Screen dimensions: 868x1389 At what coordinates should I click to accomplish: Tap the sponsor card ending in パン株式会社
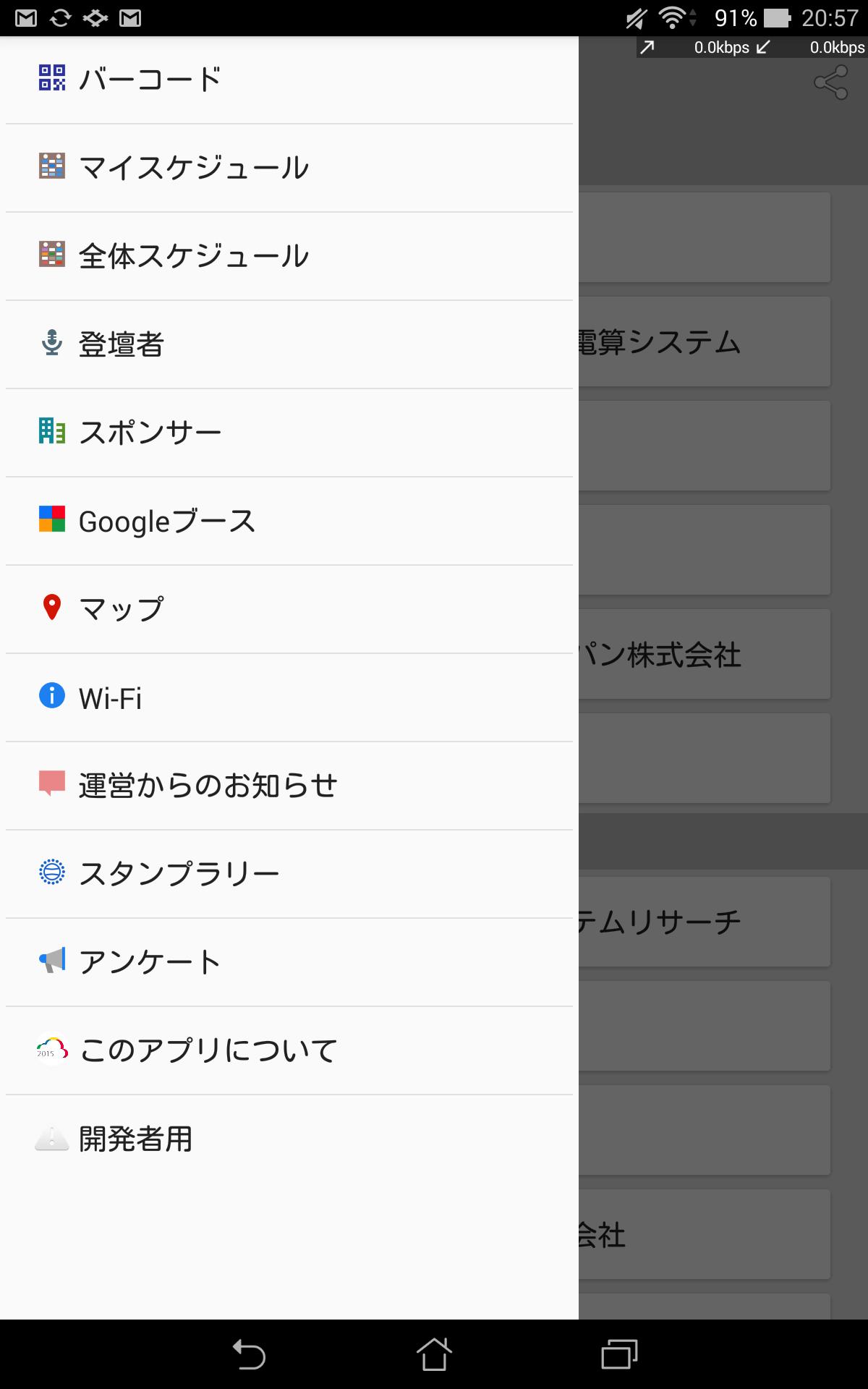pos(703,654)
